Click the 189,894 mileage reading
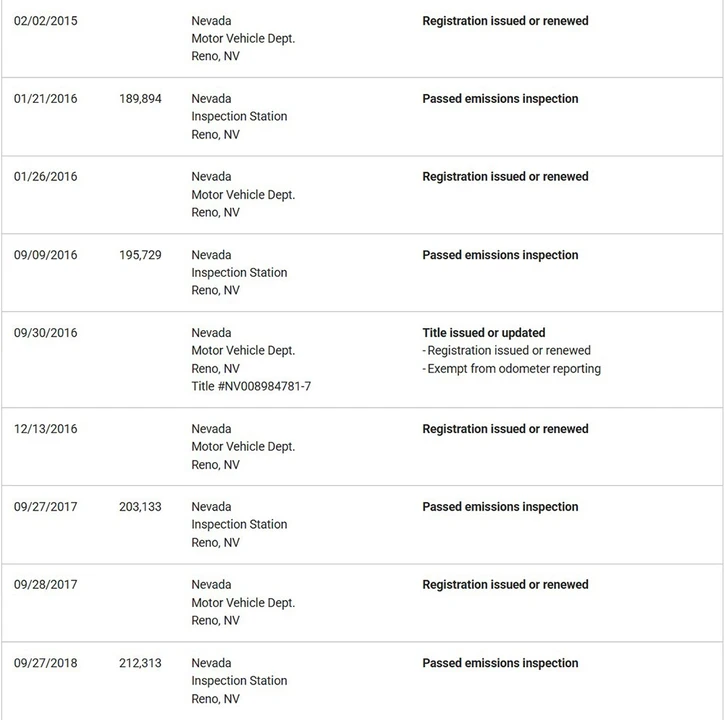 pyautogui.click(x=140, y=99)
